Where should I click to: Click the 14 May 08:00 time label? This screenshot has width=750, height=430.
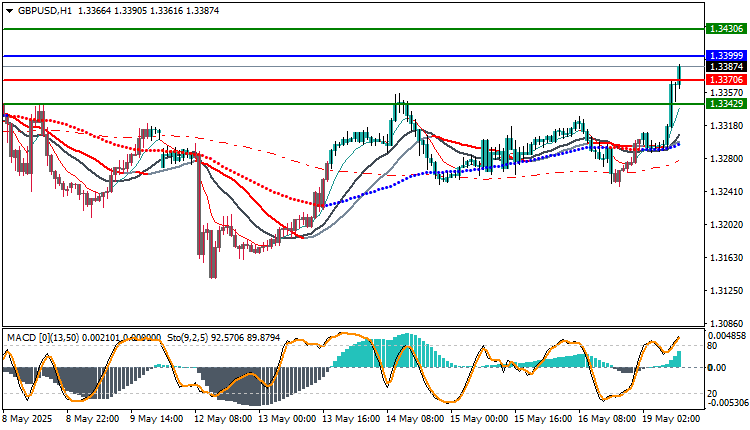coord(415,419)
